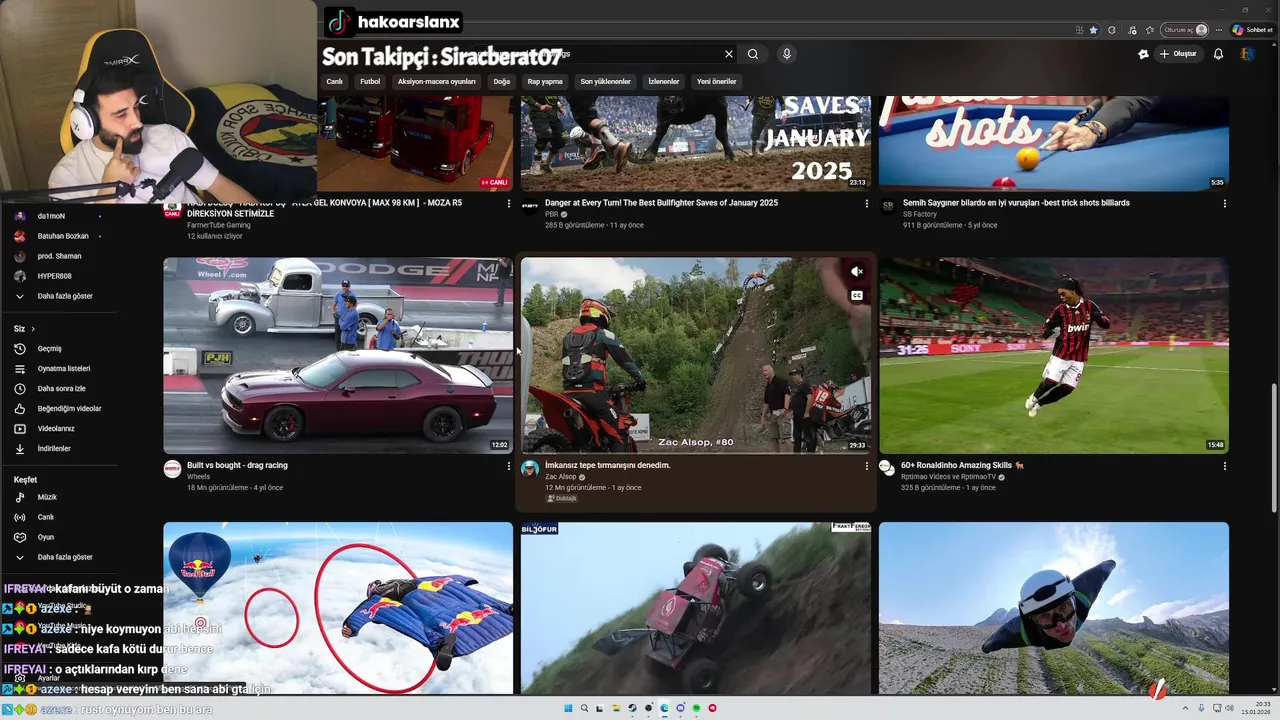Viewport: 1280px width, 720px height.
Task: Click the PBR channel name link
Action: click(x=552, y=214)
